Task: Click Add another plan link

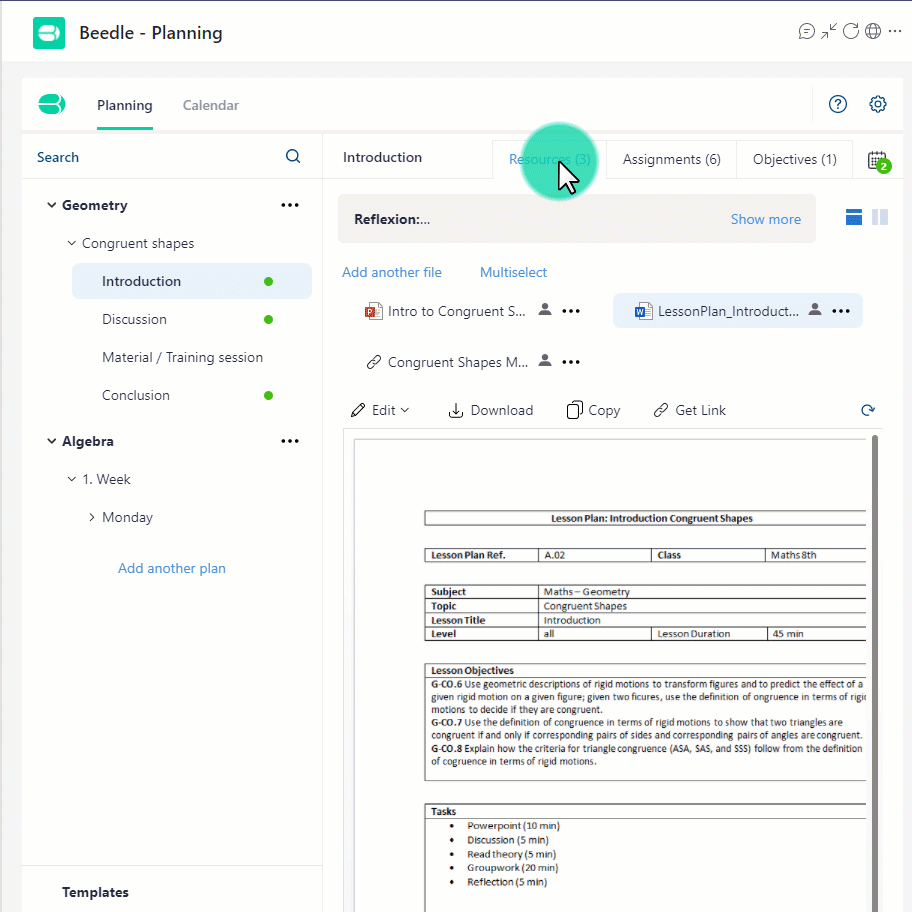Action: (x=172, y=568)
